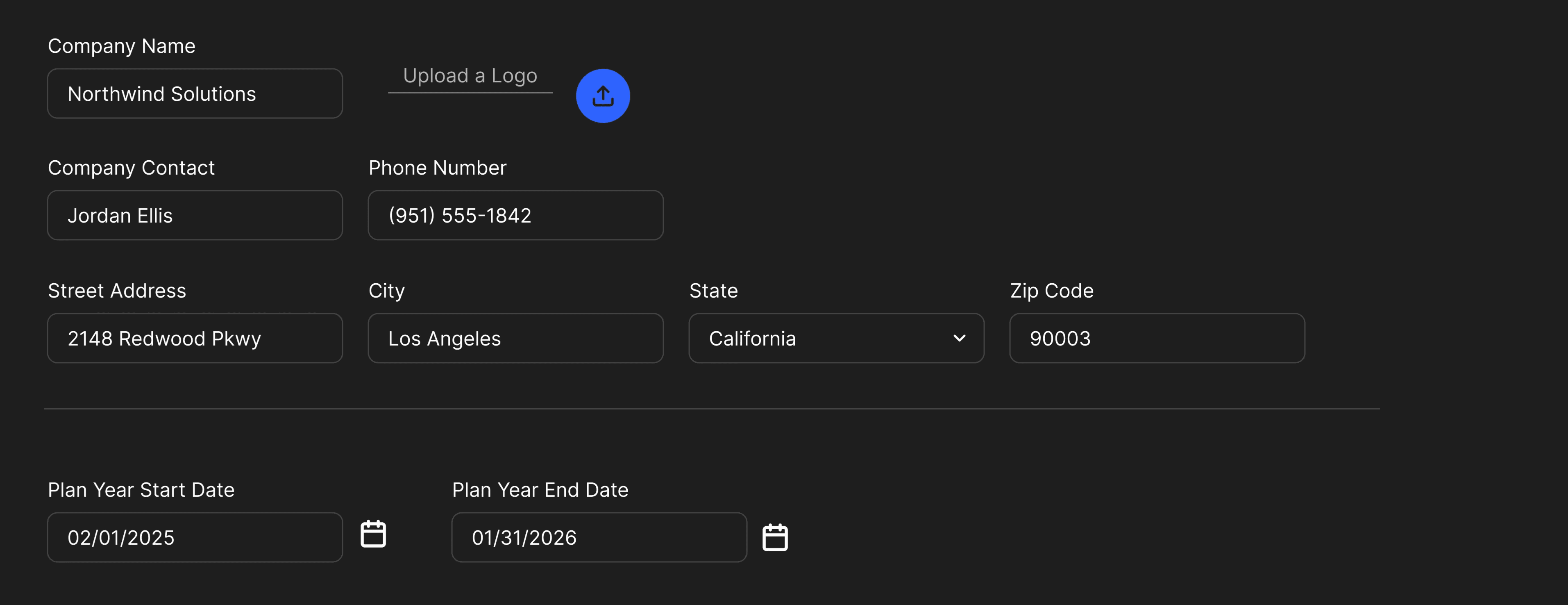Focus the Plan Year Start Date field

[x=195, y=537]
